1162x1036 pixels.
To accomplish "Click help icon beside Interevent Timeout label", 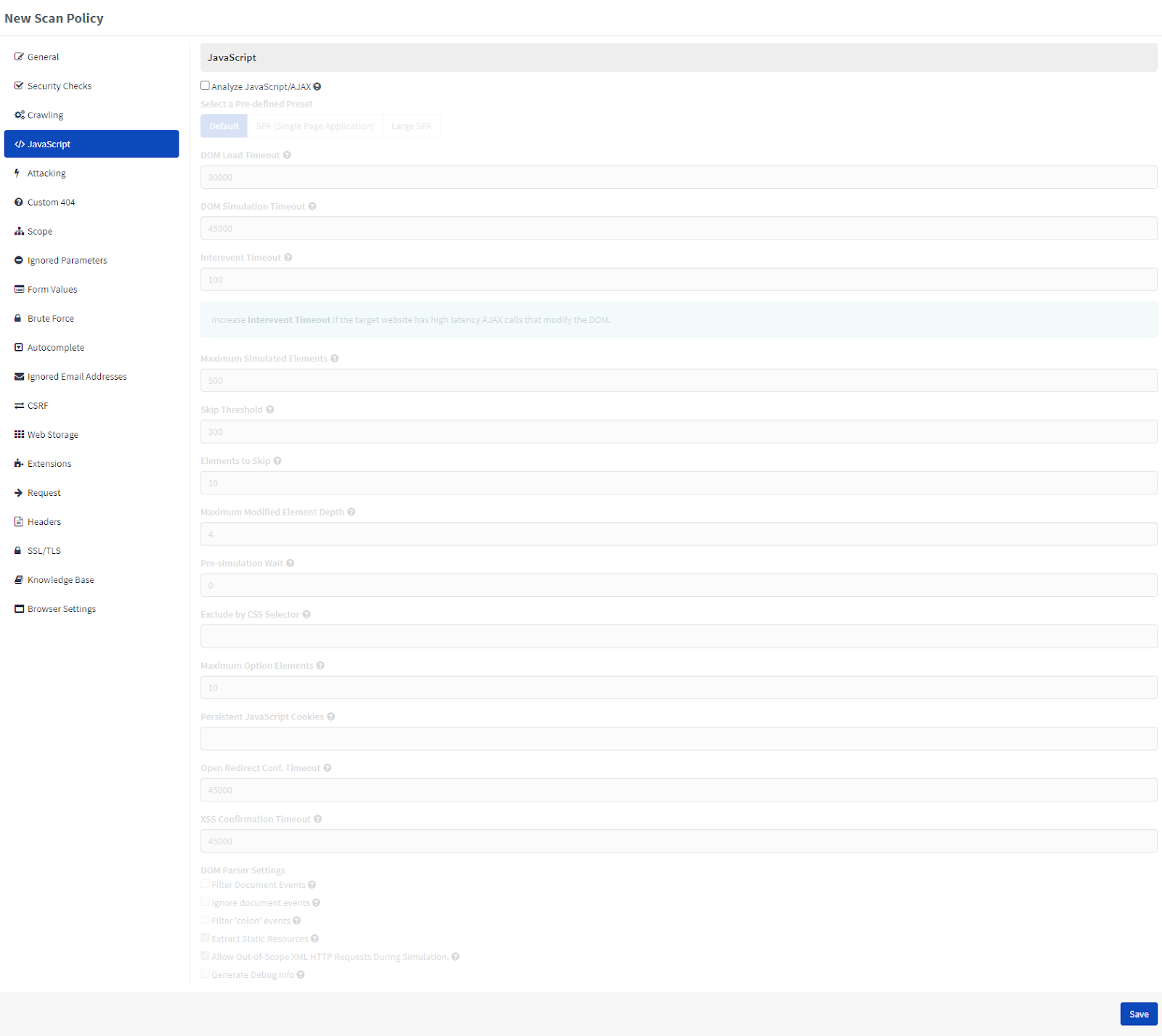I will [288, 257].
